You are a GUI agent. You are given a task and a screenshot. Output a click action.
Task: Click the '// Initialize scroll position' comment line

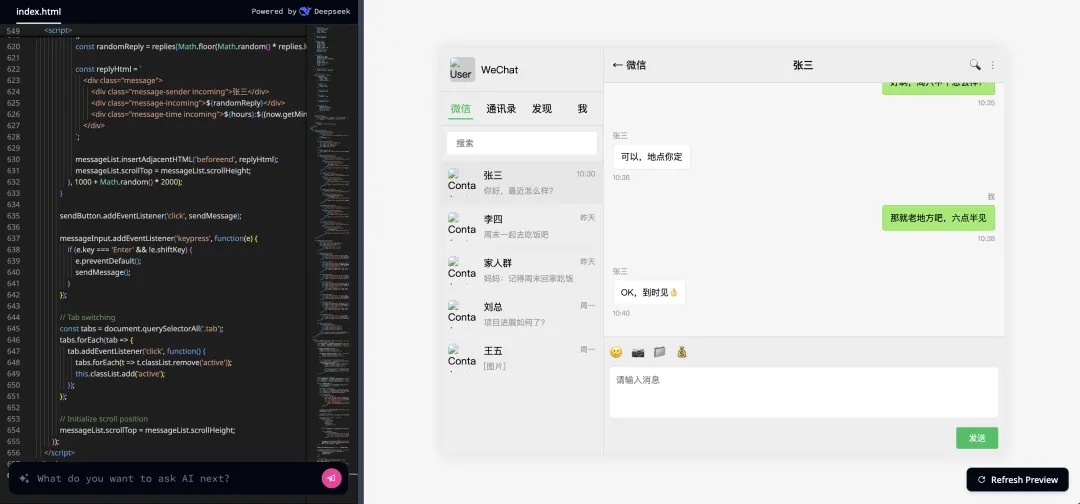click(x=103, y=419)
